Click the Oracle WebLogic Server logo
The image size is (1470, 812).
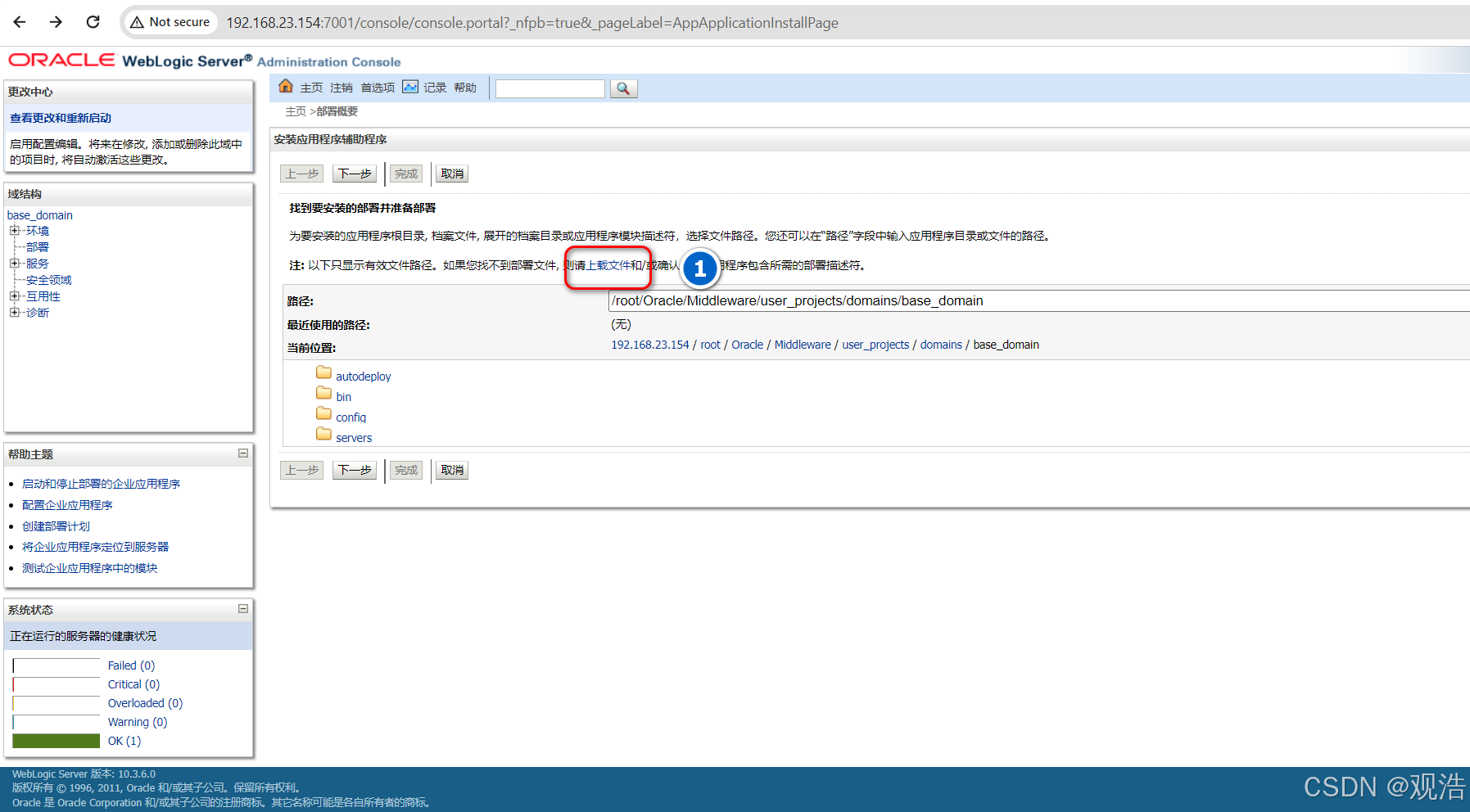point(204,61)
